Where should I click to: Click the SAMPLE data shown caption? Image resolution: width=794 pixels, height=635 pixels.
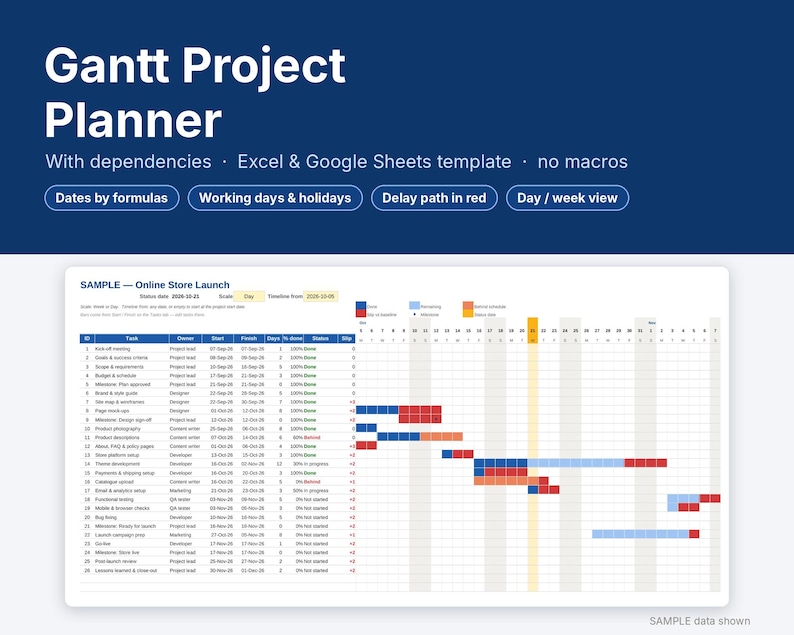(x=700, y=621)
